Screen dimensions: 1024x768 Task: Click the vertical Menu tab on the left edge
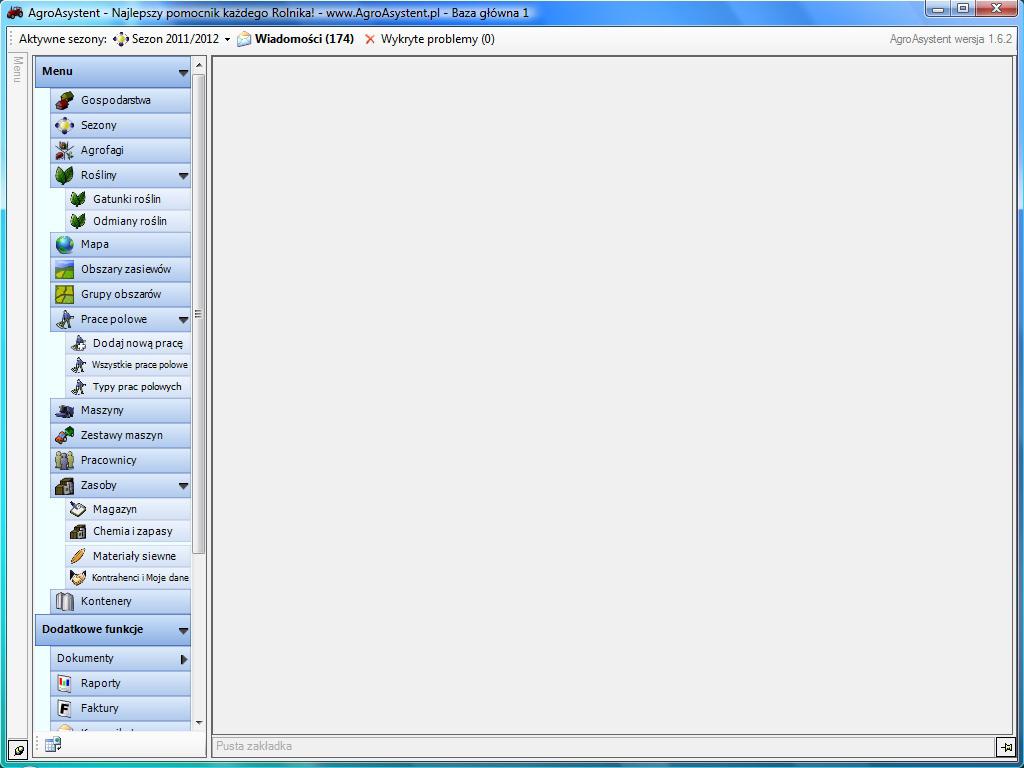(x=18, y=69)
